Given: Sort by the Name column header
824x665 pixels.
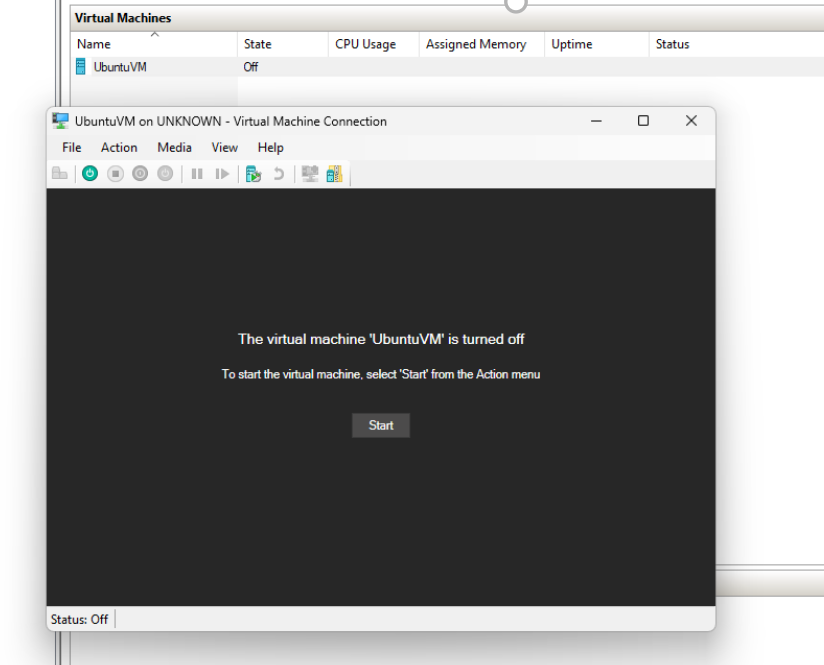Looking at the screenshot, I should [93, 44].
